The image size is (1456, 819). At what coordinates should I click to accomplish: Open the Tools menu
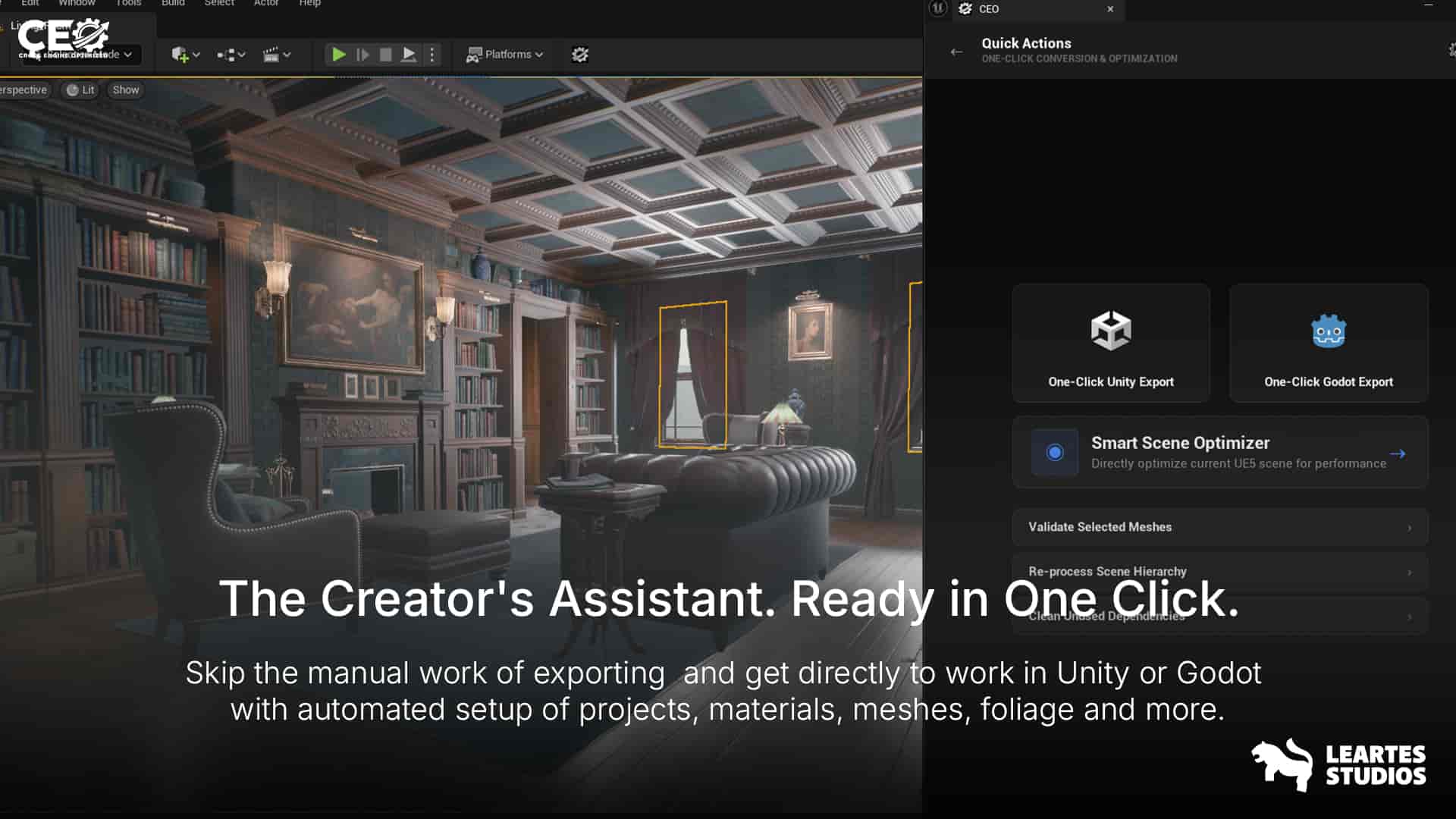pyautogui.click(x=128, y=3)
